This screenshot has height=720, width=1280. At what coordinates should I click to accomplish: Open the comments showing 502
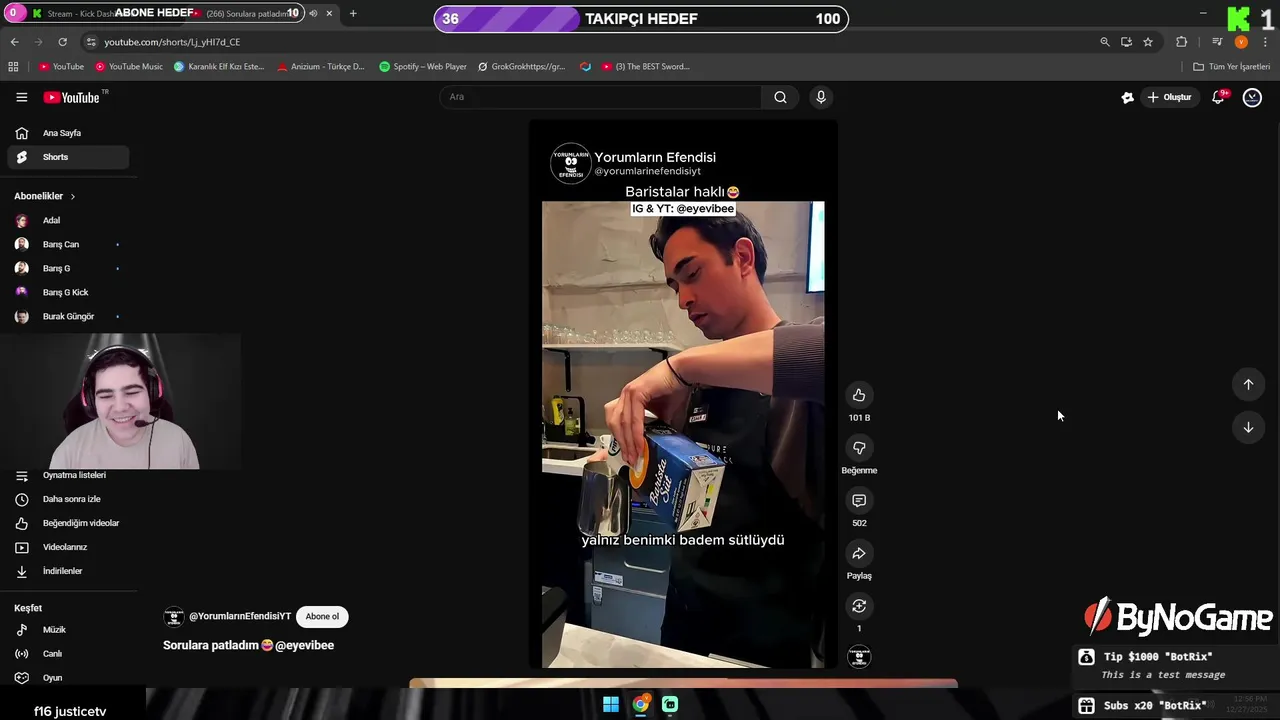pyautogui.click(x=859, y=500)
